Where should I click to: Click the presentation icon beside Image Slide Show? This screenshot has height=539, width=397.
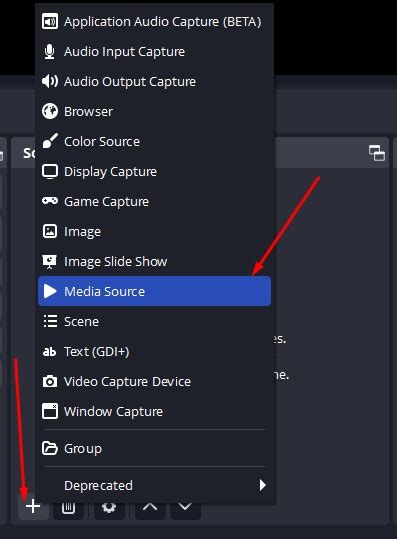(50, 262)
